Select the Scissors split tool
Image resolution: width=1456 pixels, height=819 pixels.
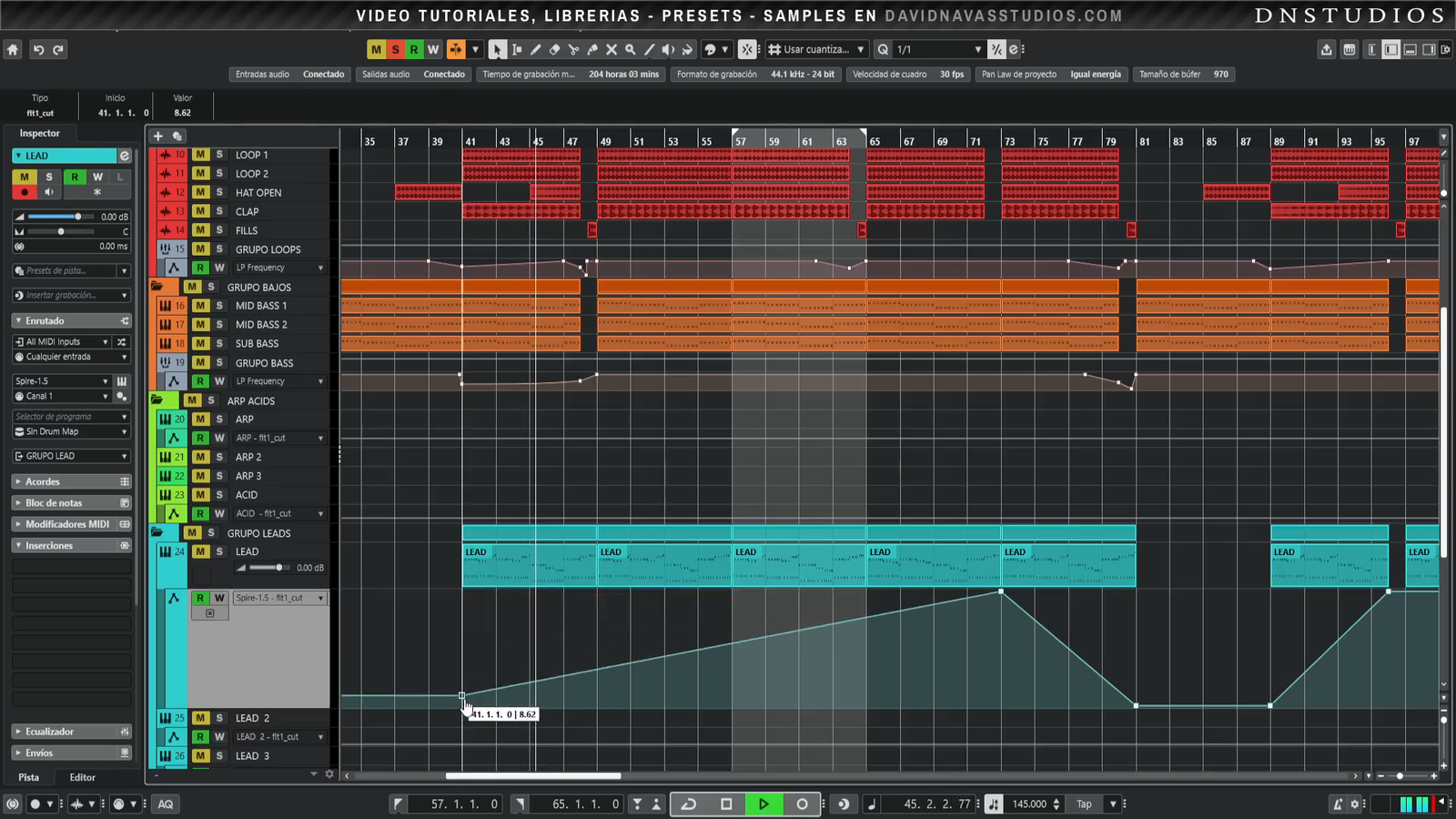(x=573, y=50)
